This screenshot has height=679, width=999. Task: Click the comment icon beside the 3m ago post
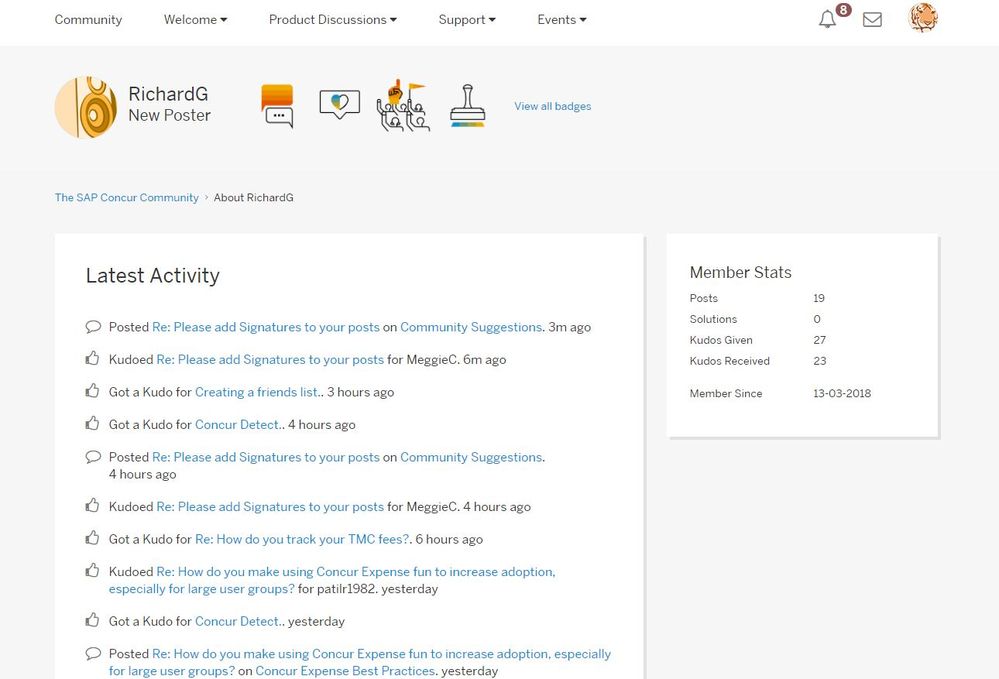click(x=93, y=327)
